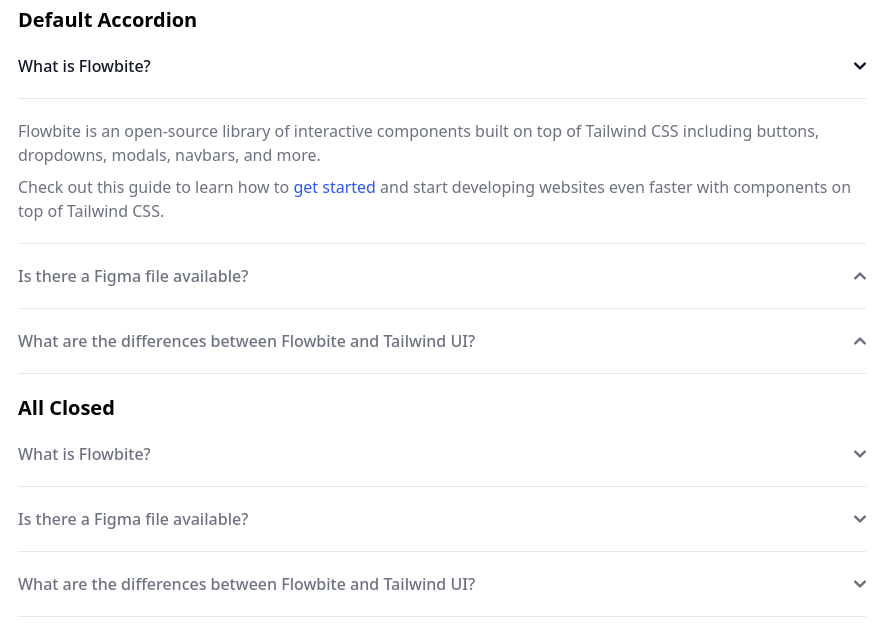This screenshot has height=627, width=885.
Task: Expand Tailwind UI differences question in Default Accordion
Action: (x=246, y=341)
